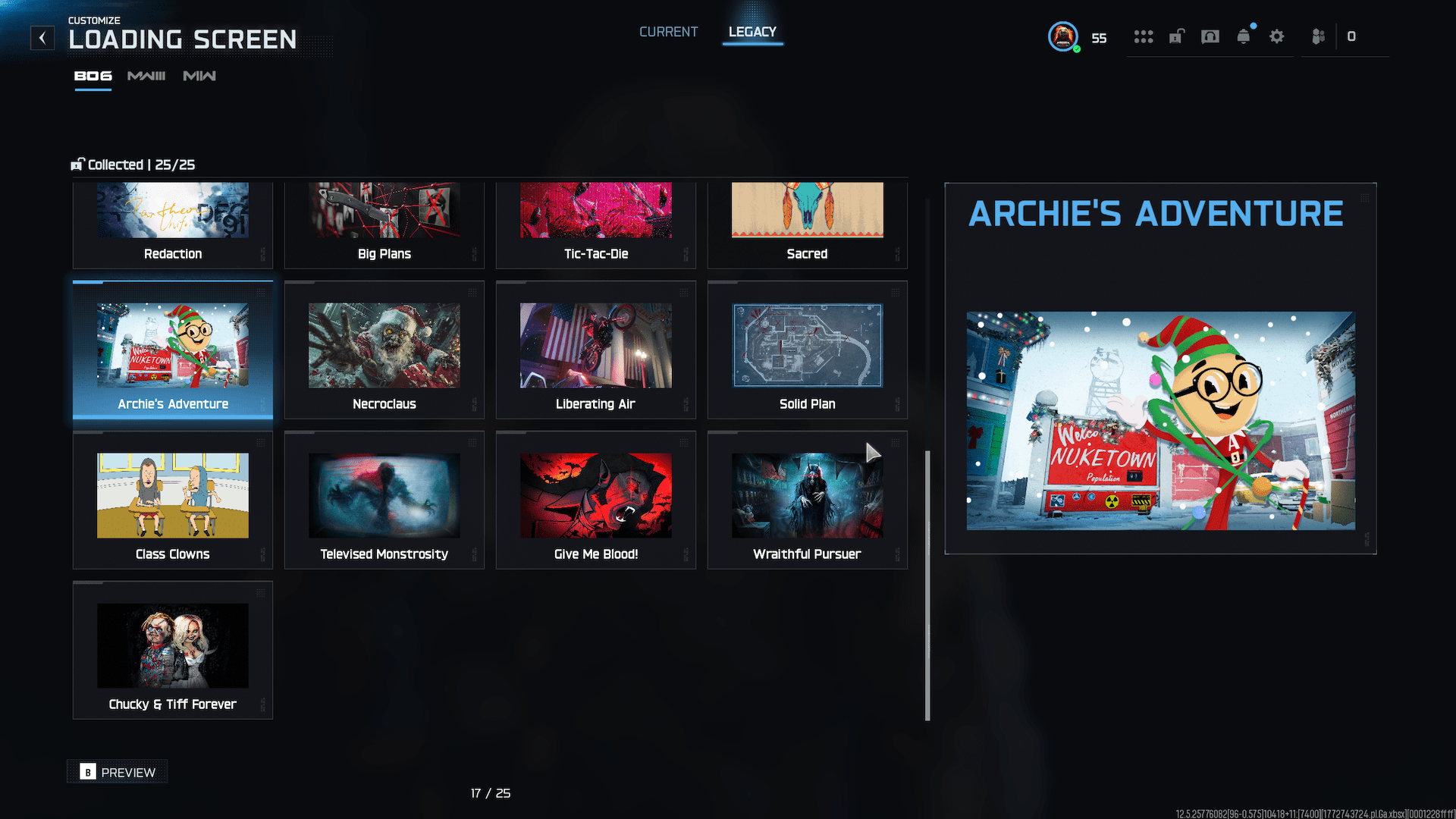
Task: Open the settings gear
Action: [1277, 36]
